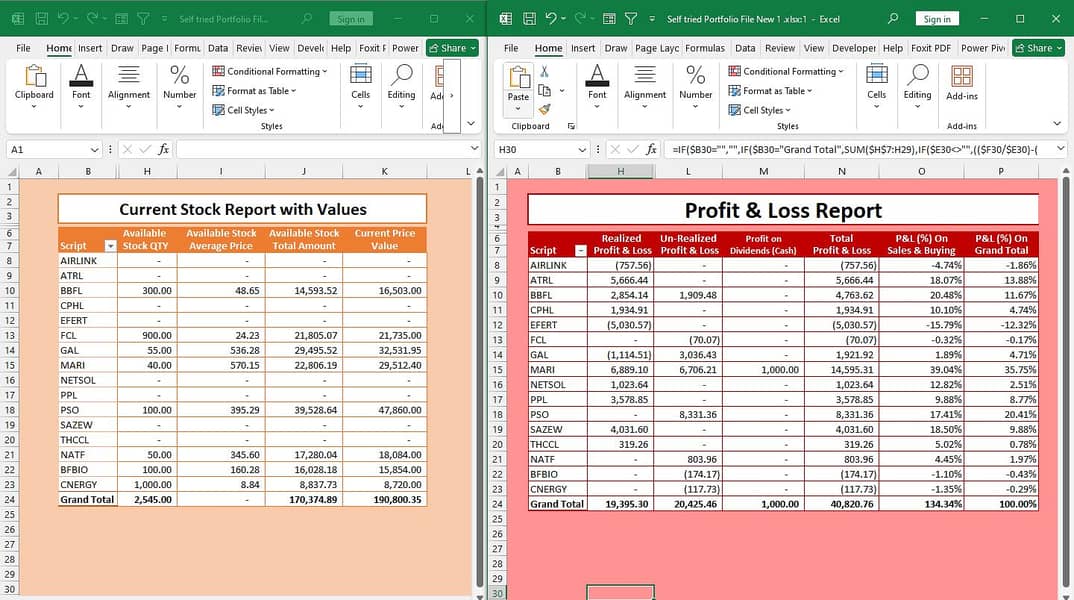The height and width of the screenshot is (600, 1074).
Task: Open Review tab in right window
Action: coord(779,48)
